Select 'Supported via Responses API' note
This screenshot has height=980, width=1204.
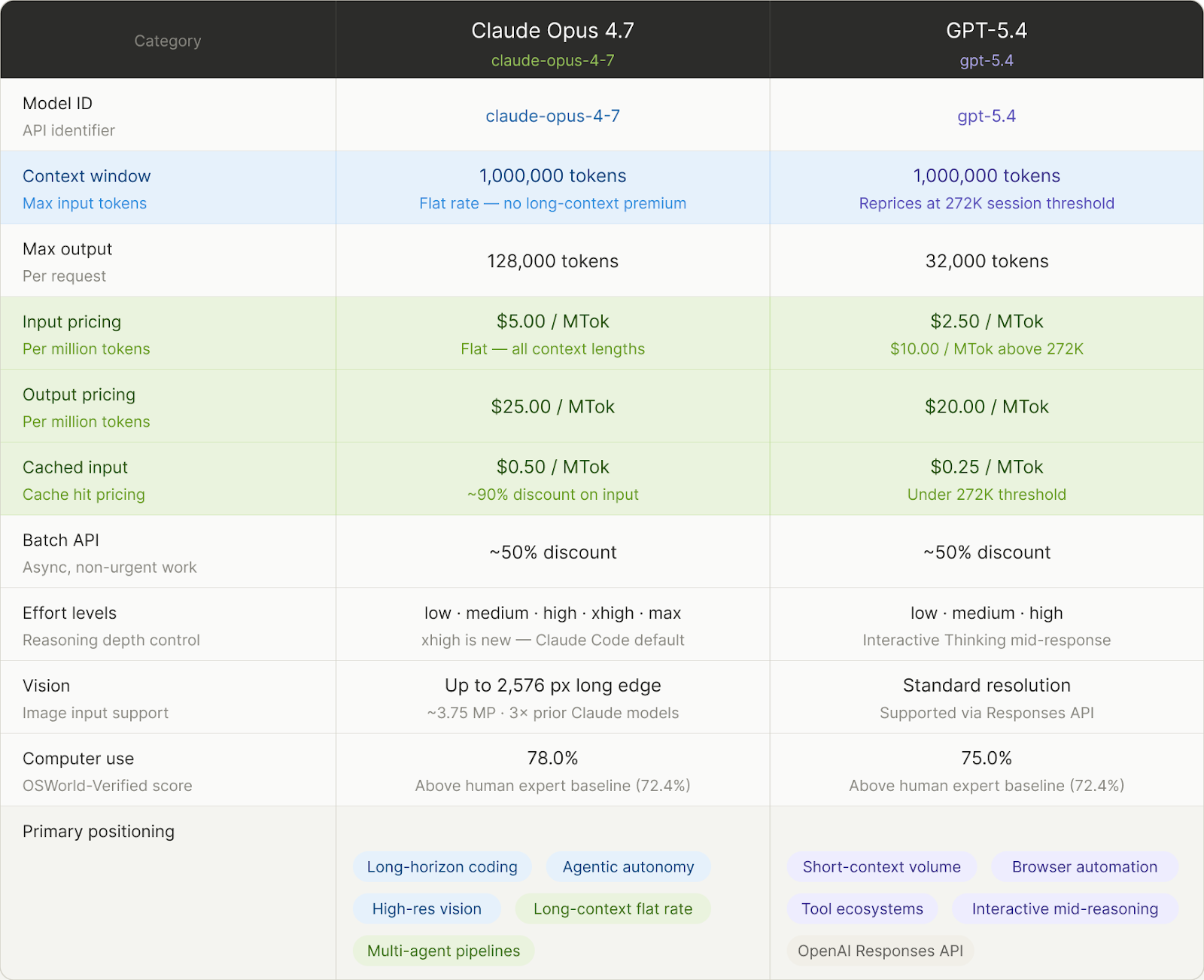(x=987, y=713)
